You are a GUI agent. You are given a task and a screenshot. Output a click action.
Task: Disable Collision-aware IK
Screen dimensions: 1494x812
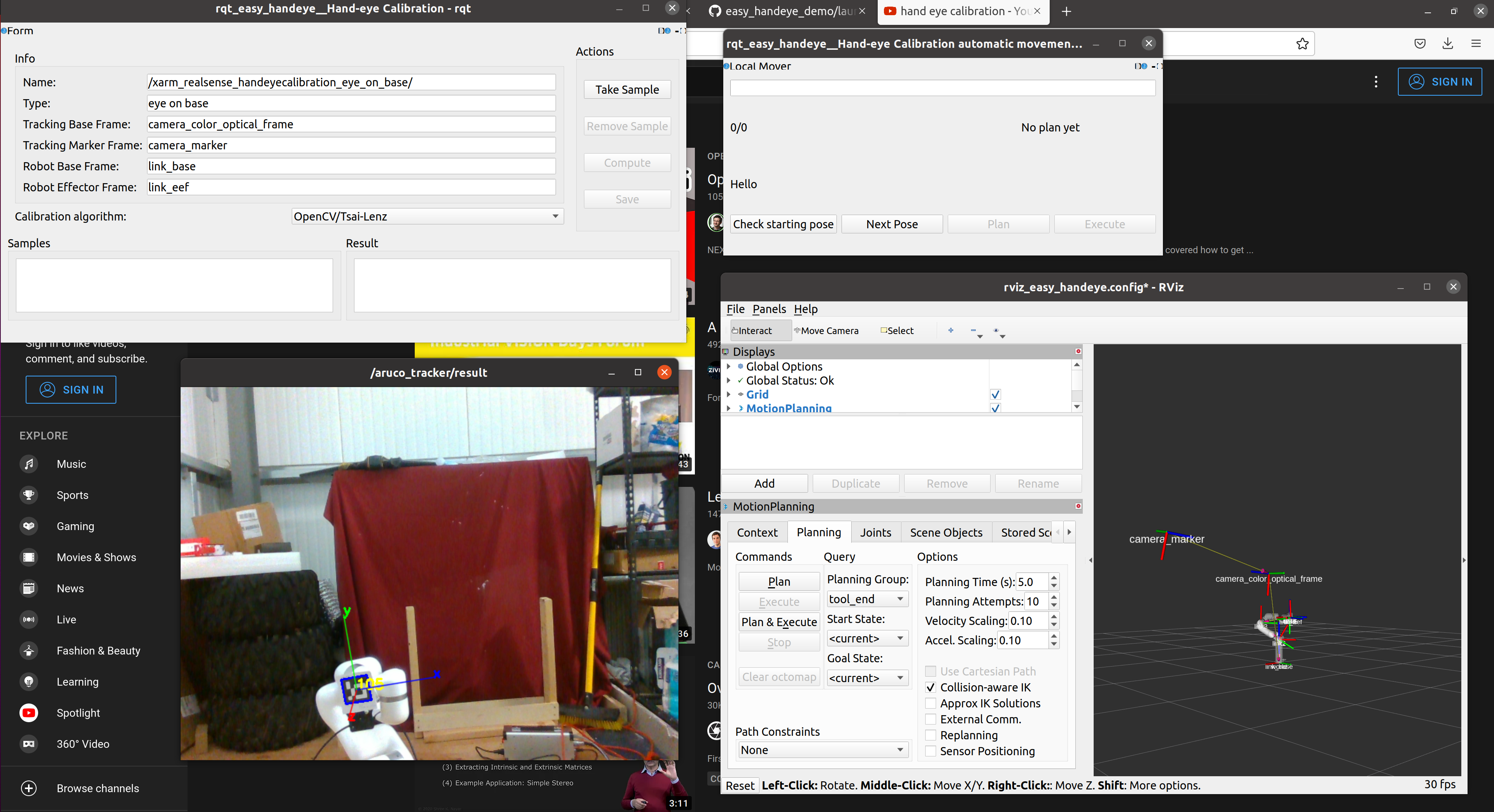point(930,688)
